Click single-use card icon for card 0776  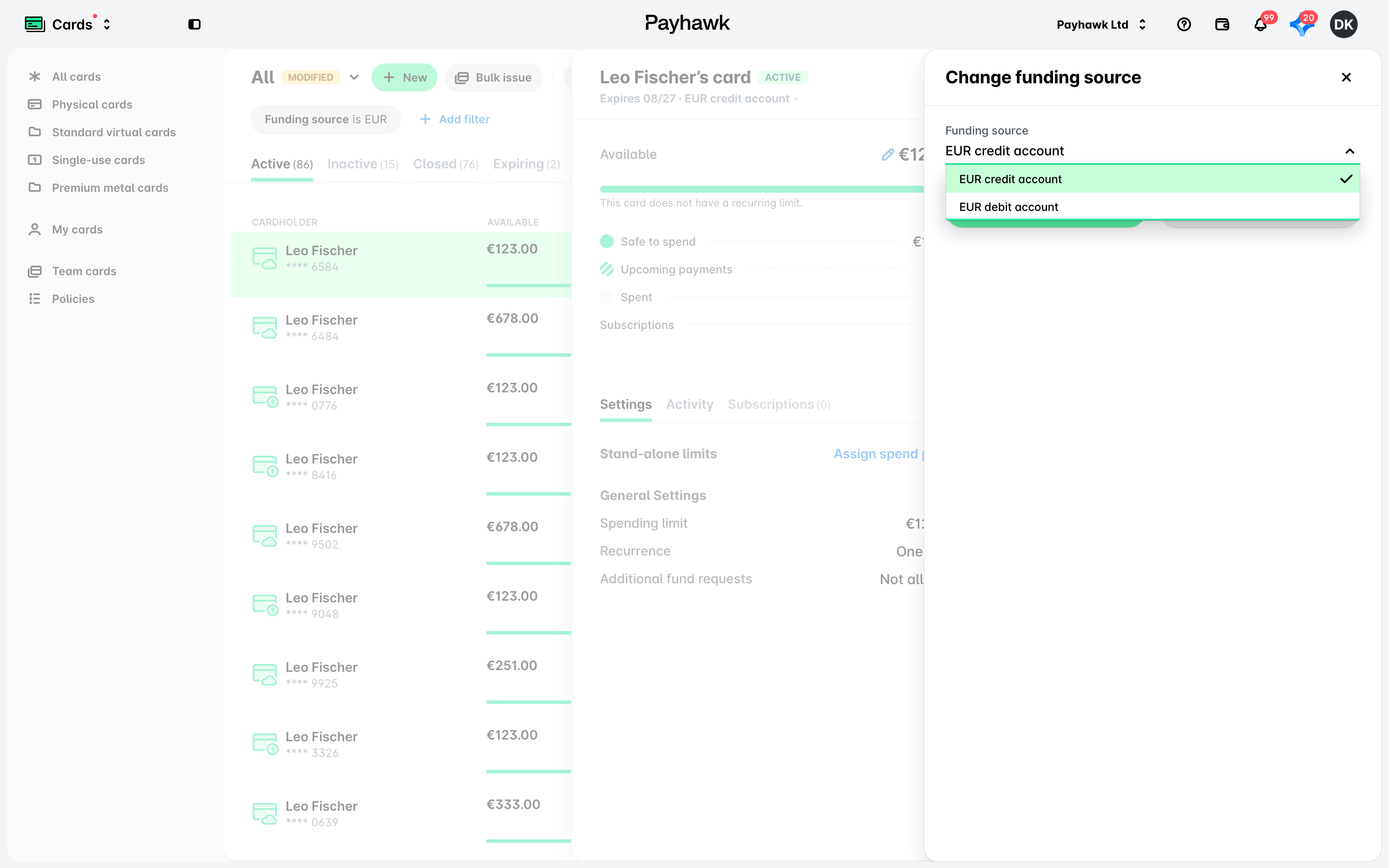tap(265, 397)
